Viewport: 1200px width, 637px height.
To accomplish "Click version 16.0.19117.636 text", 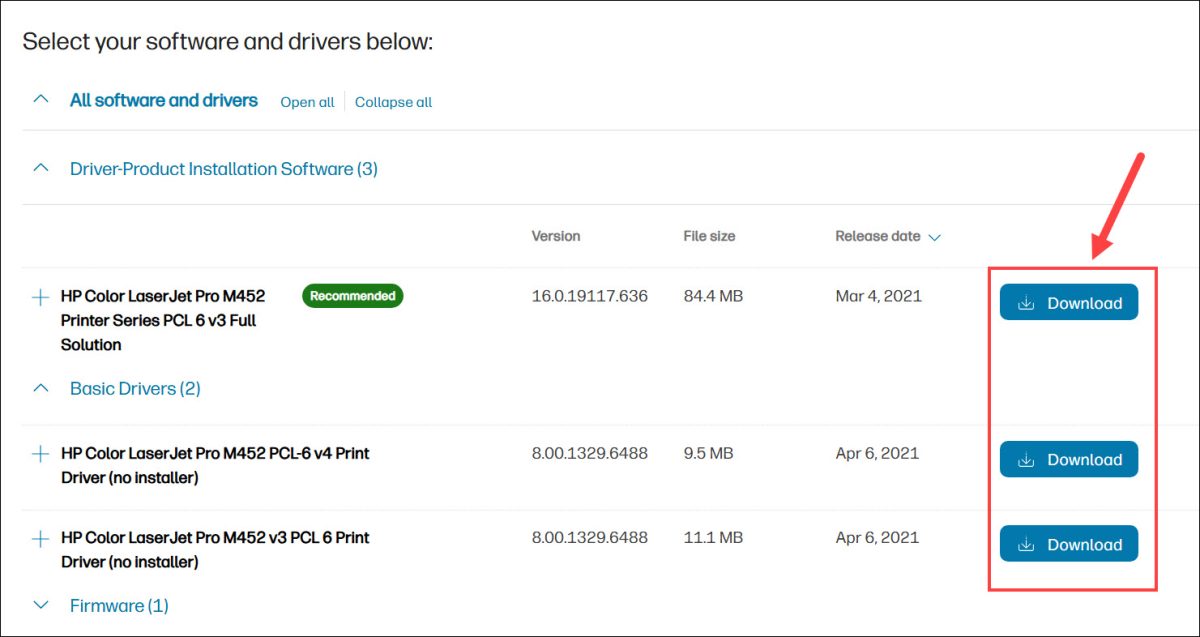I will (590, 296).
